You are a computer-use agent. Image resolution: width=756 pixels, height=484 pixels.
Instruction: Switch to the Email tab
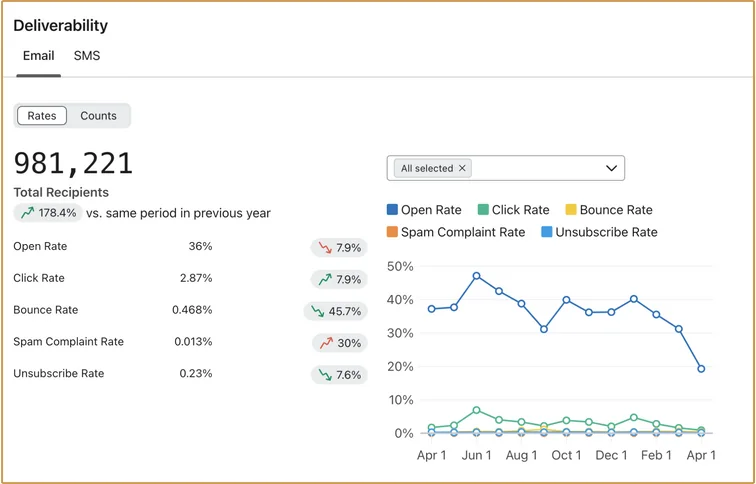pyautogui.click(x=39, y=56)
